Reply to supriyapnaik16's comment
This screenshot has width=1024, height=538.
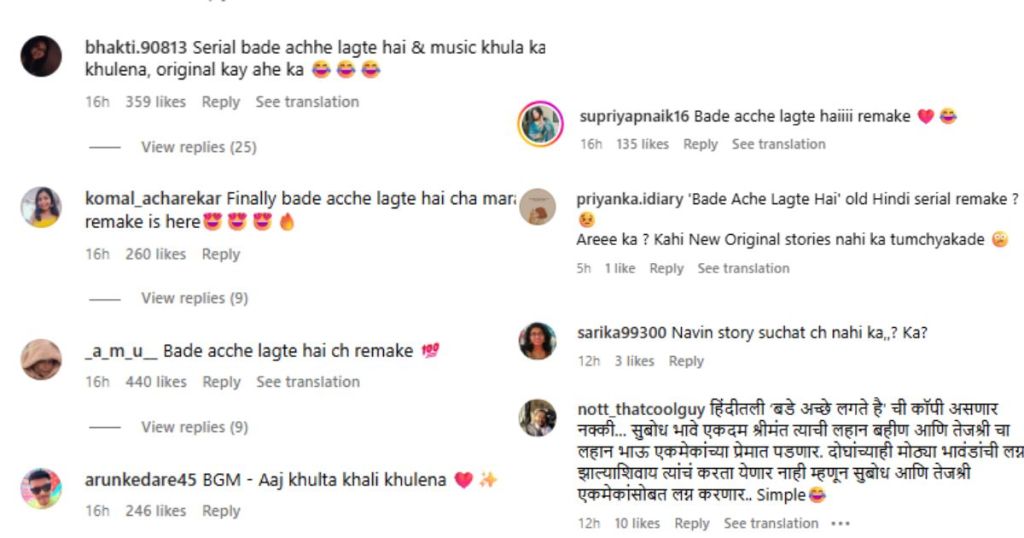click(700, 144)
